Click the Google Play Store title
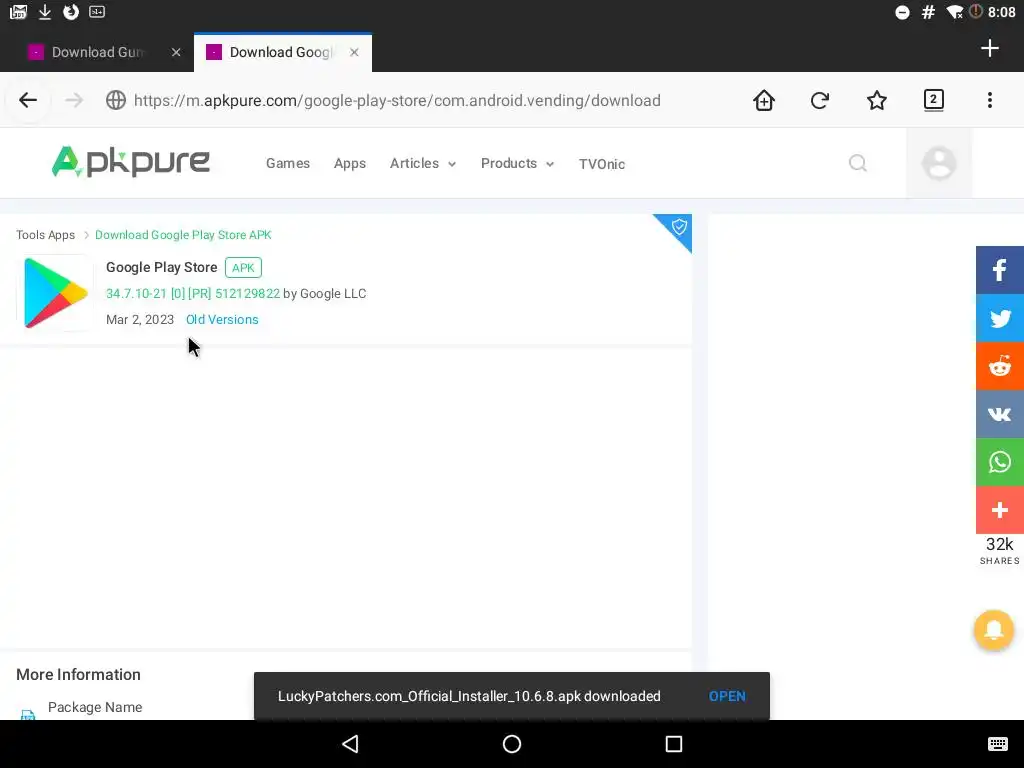1024x768 pixels. pos(161,267)
